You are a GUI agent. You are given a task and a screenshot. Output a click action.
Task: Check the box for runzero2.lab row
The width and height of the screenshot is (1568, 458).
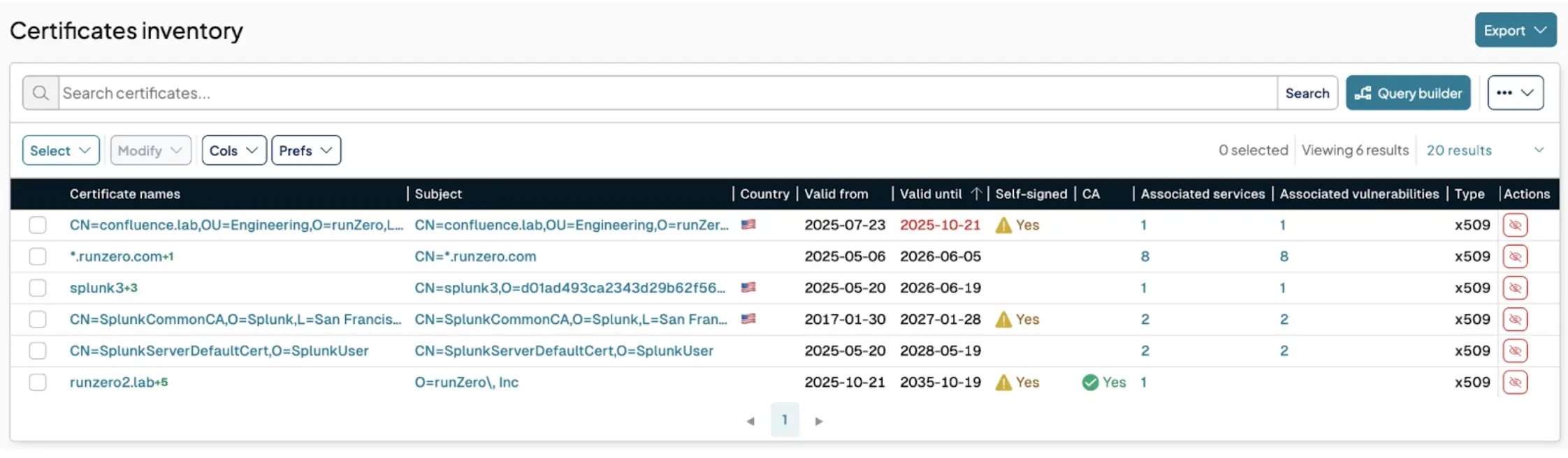tap(38, 382)
